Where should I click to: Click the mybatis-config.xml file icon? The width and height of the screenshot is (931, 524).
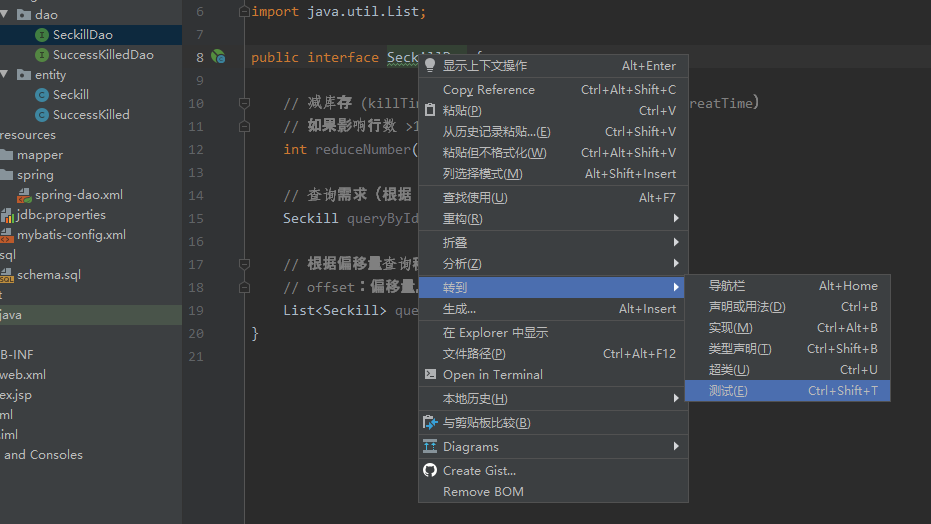coord(7,235)
